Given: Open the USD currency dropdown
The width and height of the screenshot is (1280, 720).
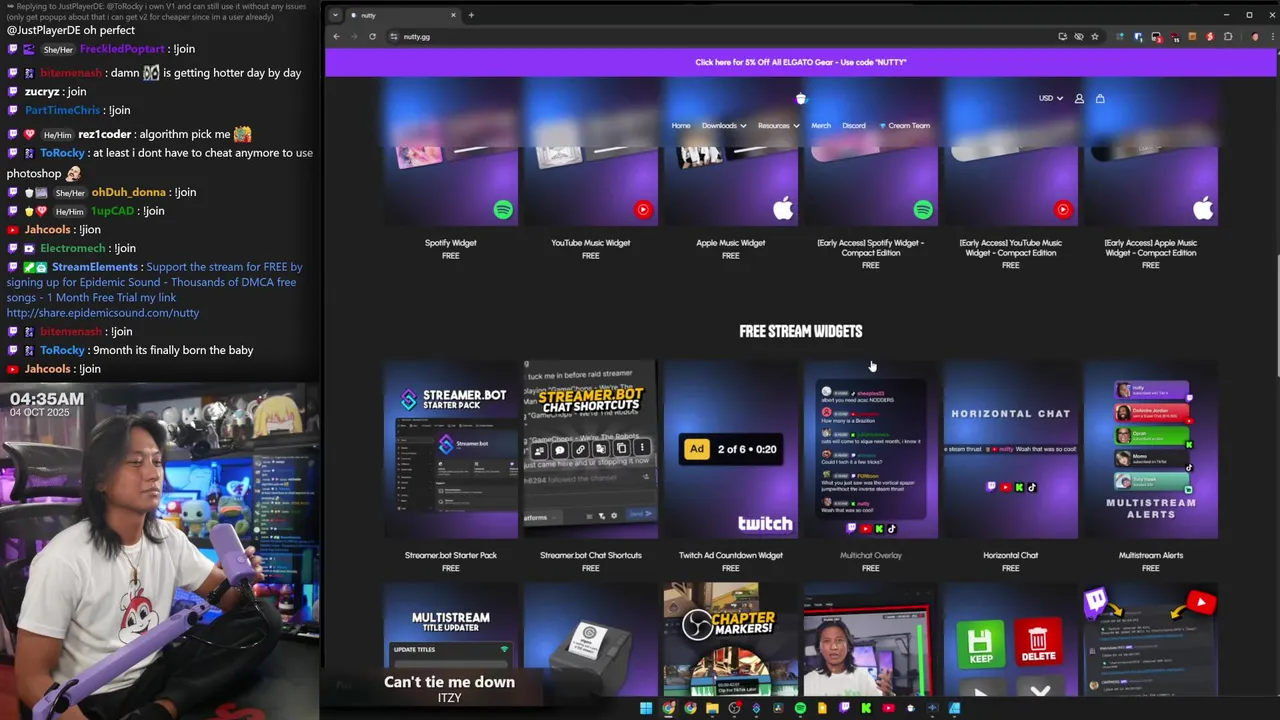Looking at the screenshot, I should [x=1050, y=98].
